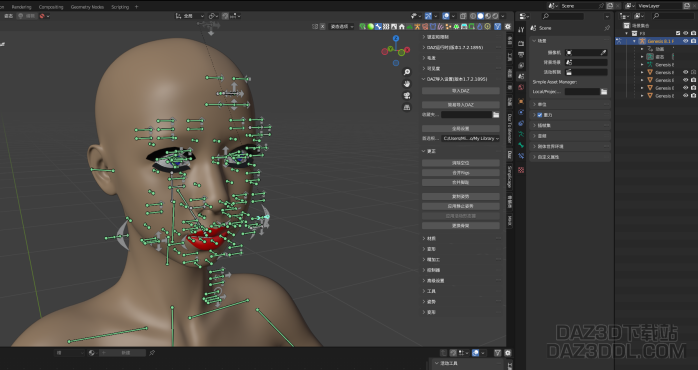Switch to Geometry Nodes workspace tab
698x370 pixels.
pyautogui.click(x=87, y=7)
